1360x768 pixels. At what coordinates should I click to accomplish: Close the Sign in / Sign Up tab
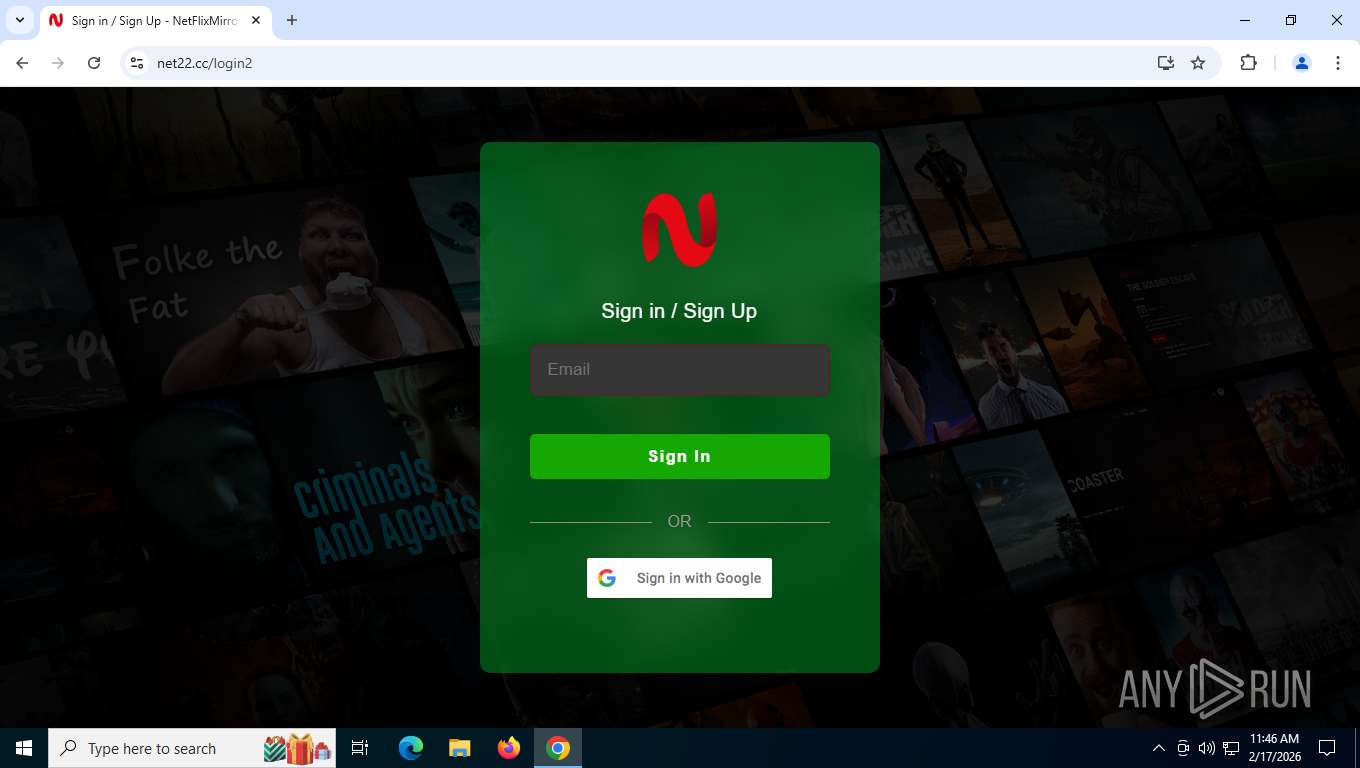point(256,20)
